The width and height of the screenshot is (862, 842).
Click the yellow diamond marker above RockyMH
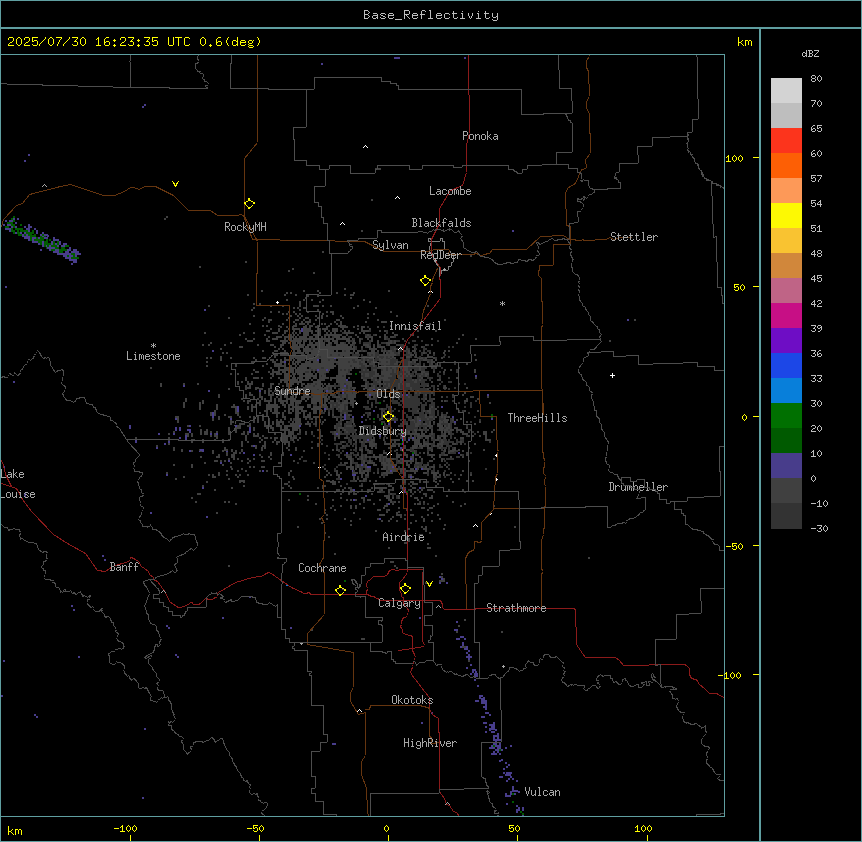[x=249, y=204]
